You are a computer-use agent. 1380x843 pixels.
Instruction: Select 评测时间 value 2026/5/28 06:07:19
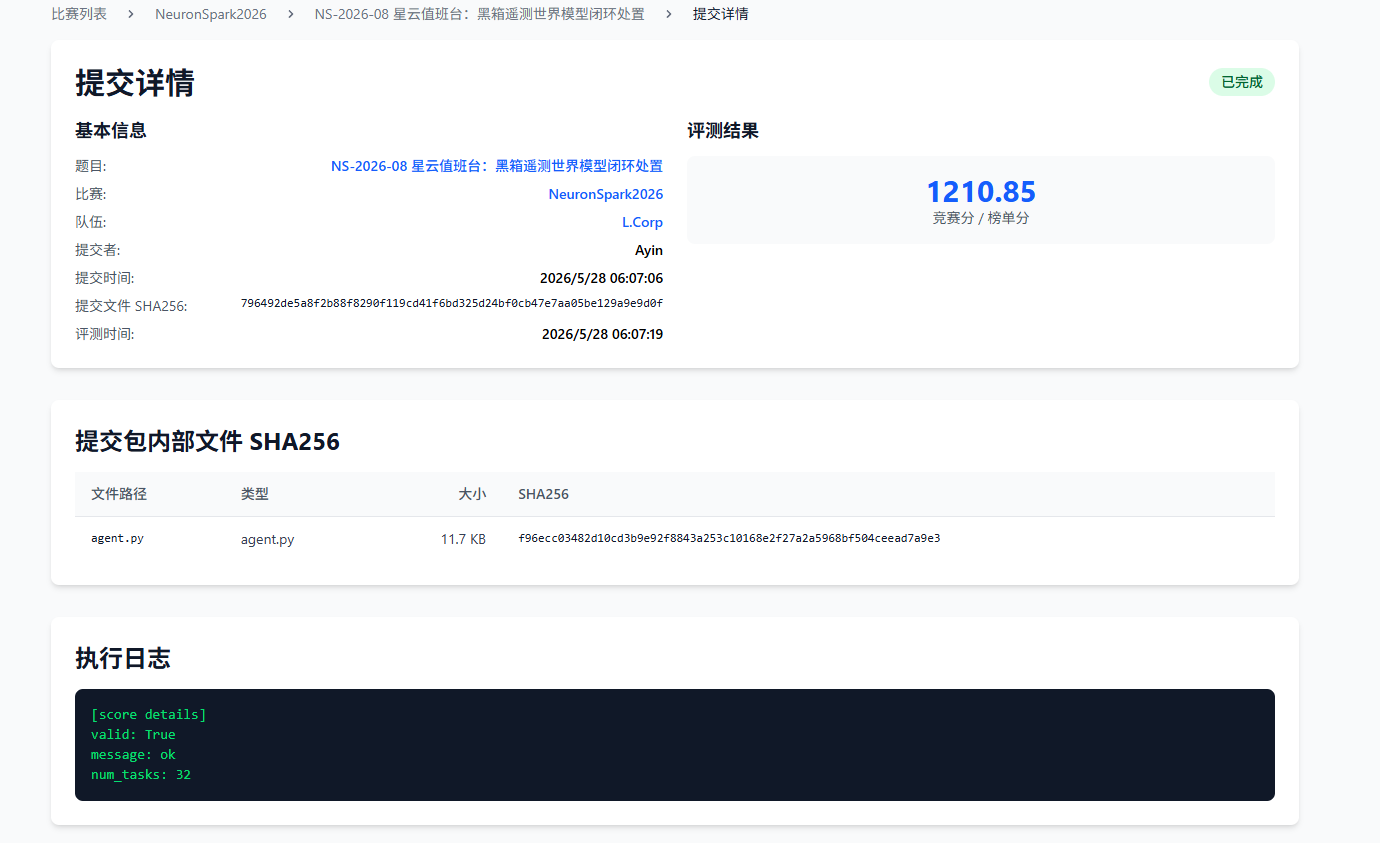pos(602,334)
